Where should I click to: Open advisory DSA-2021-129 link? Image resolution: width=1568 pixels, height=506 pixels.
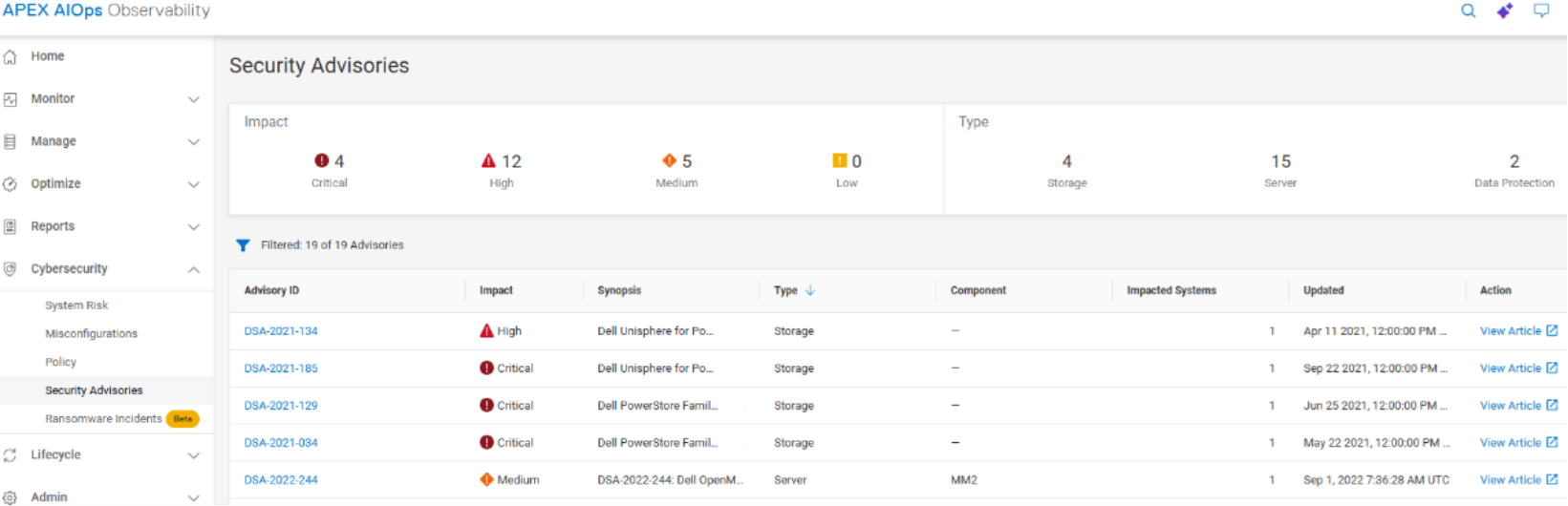tap(281, 406)
